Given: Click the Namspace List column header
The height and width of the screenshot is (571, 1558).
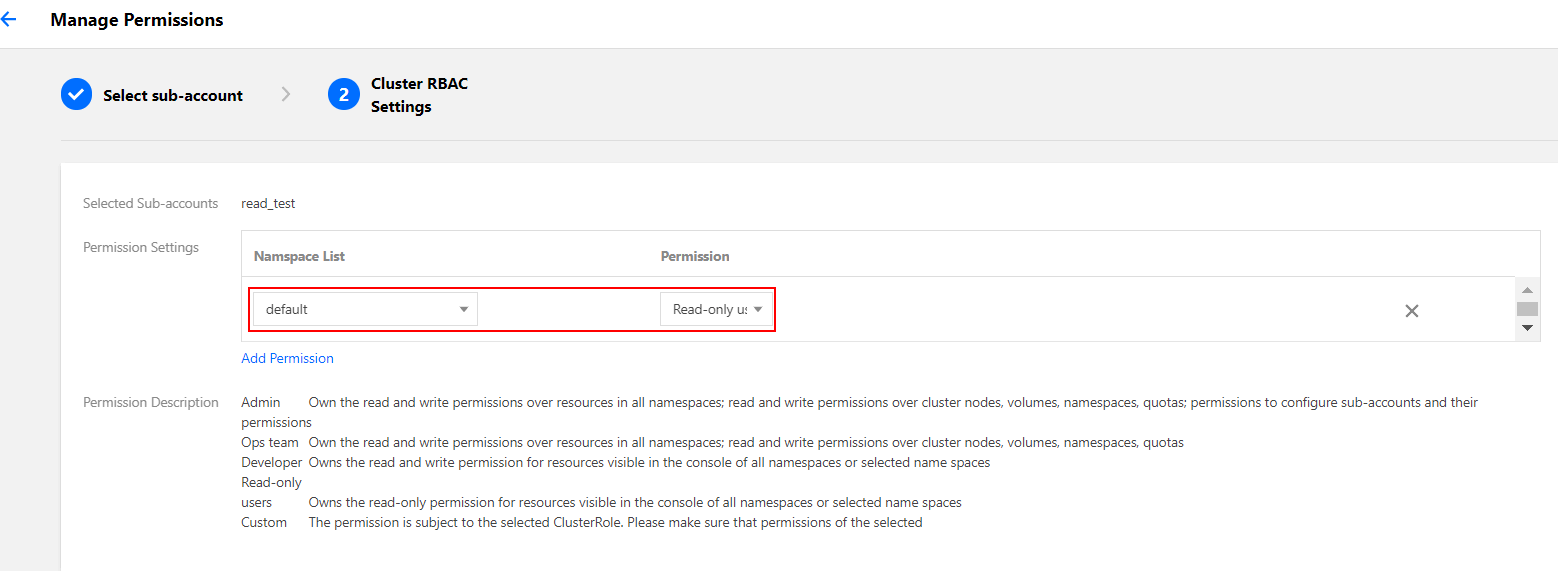Looking at the screenshot, I should pos(299,256).
